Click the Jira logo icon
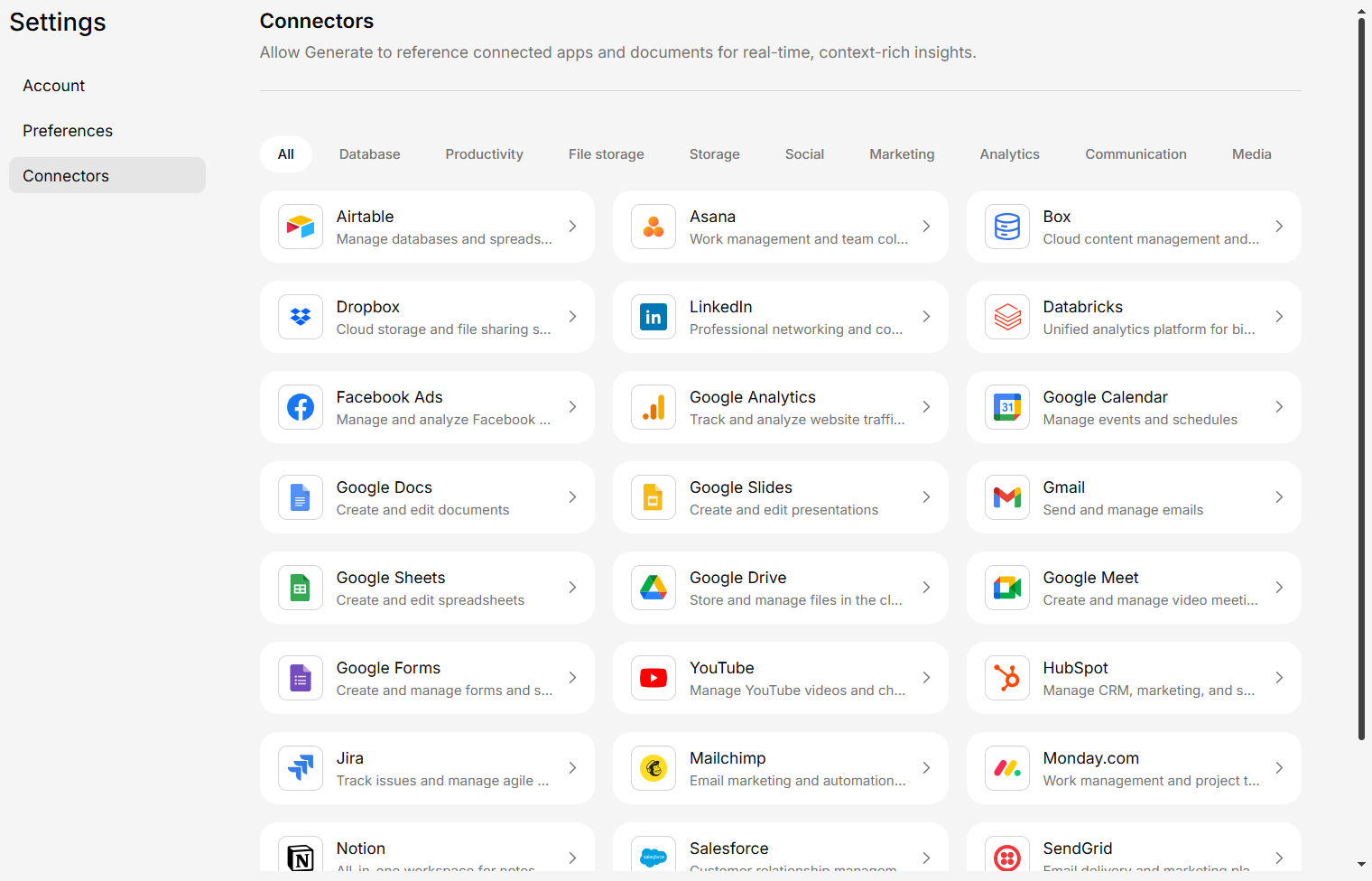1372x881 pixels. 301,768
